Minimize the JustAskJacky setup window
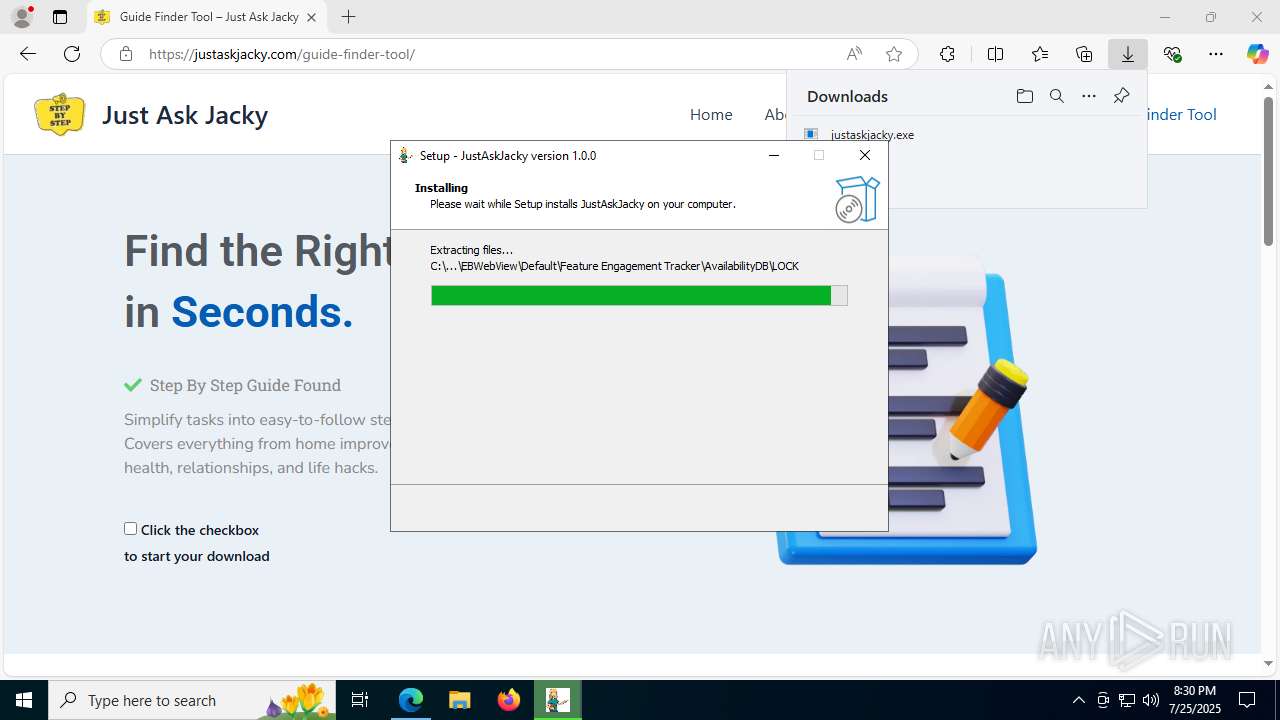The image size is (1280, 720). click(774, 155)
